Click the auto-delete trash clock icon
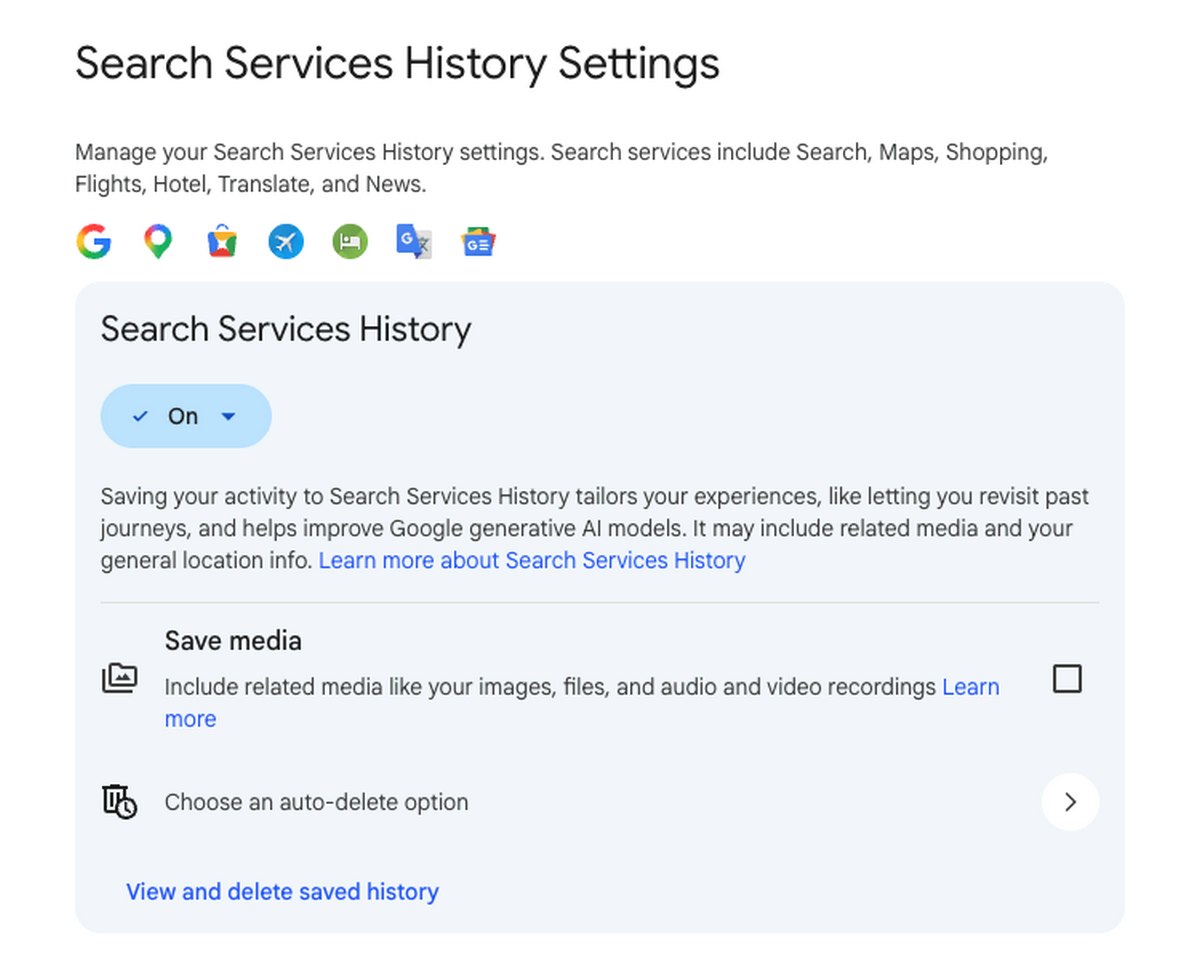Image resolution: width=1200 pixels, height=973 pixels. (119, 802)
